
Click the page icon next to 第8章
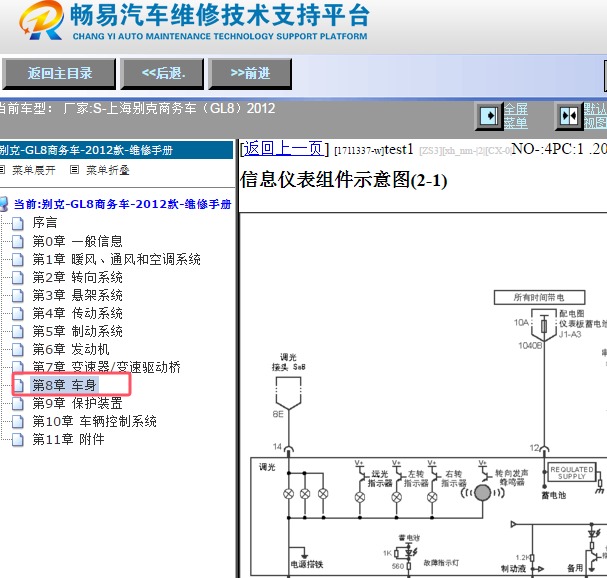tap(18, 386)
